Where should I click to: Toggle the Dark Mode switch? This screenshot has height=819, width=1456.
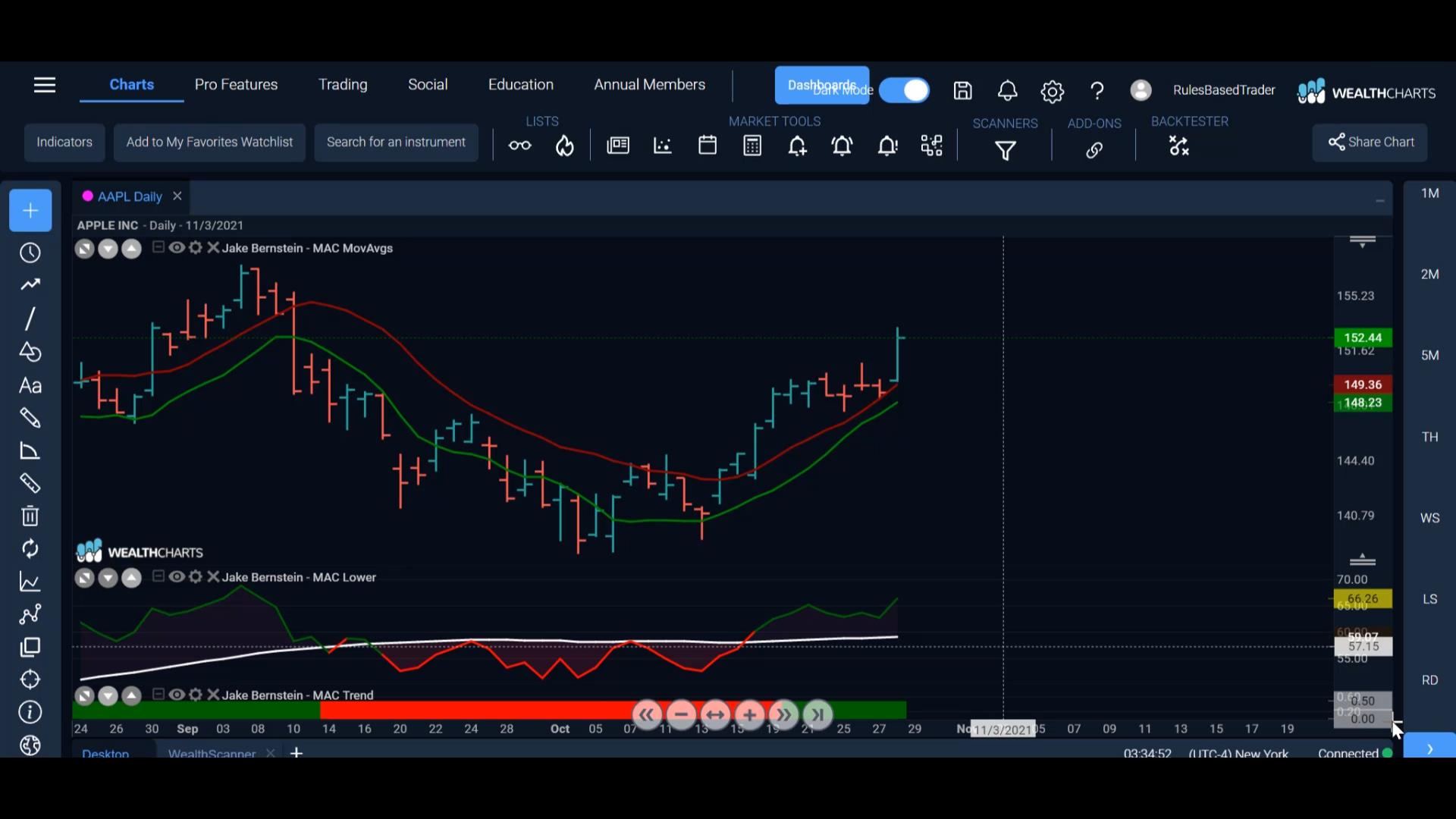904,90
